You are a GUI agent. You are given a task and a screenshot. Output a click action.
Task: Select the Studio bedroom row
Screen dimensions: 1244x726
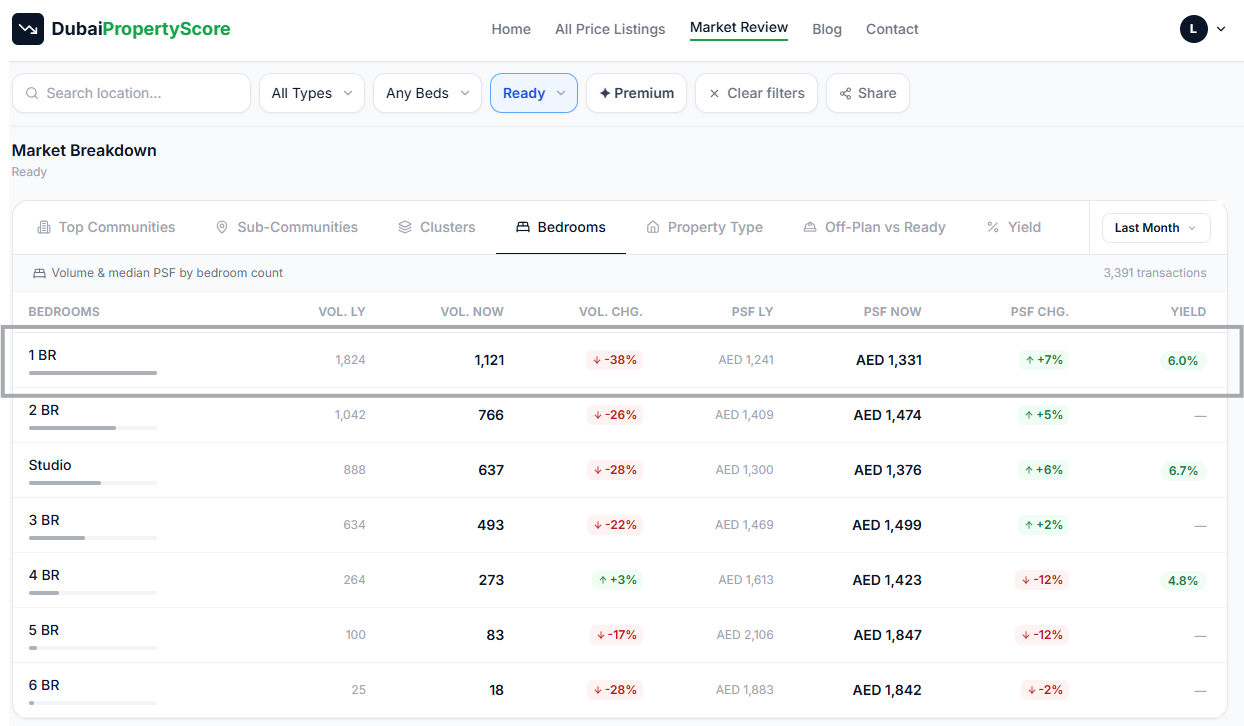click(619, 470)
